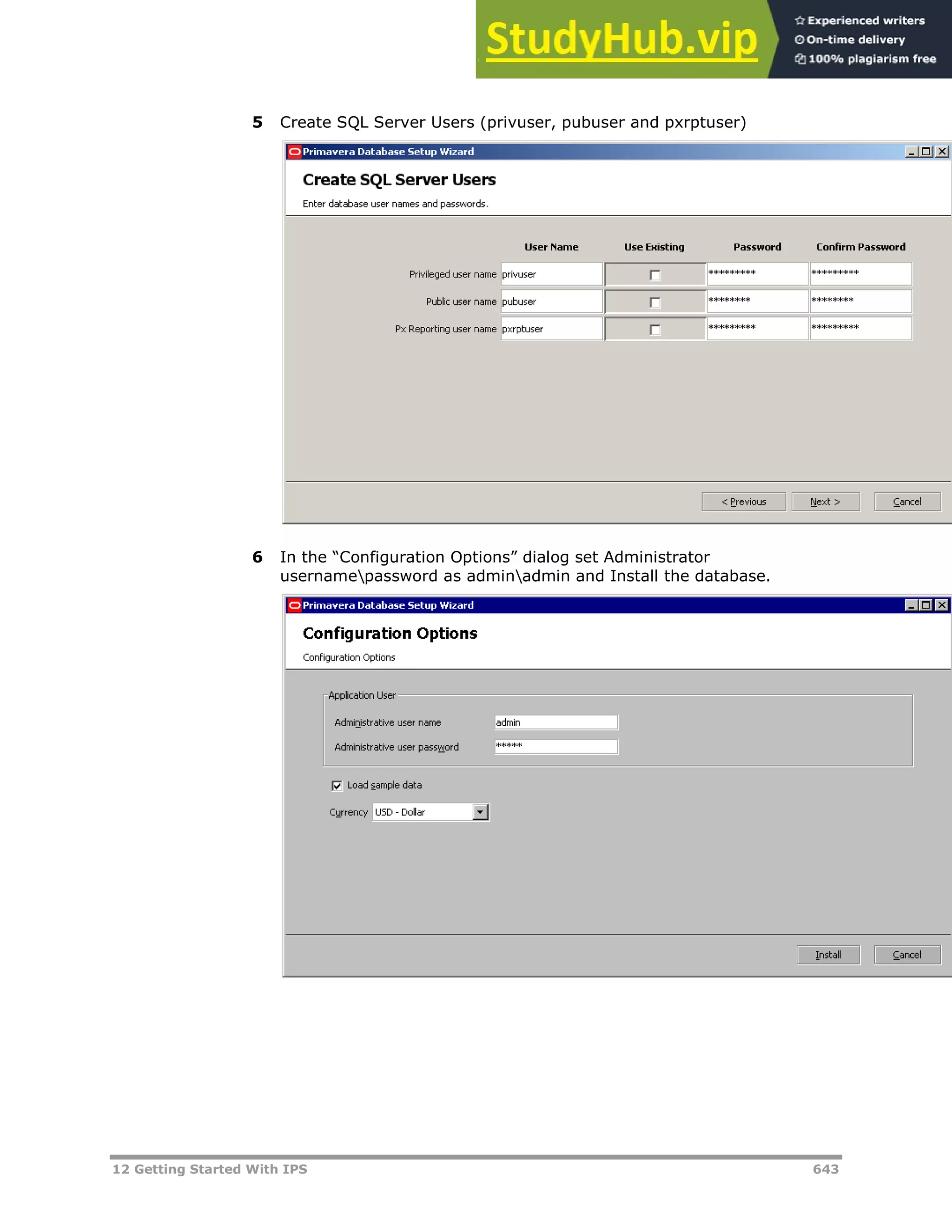Click the 'Privileged user name' label
Viewport: 952px width, 1232px height.
click(x=453, y=274)
